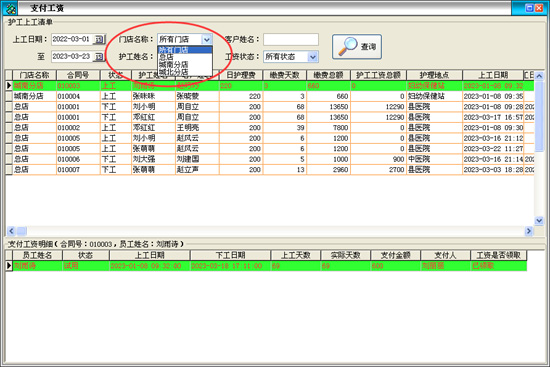The height and width of the screenshot is (367, 550).
Task: Choose 城南分店 from the store list
Action: [185, 64]
